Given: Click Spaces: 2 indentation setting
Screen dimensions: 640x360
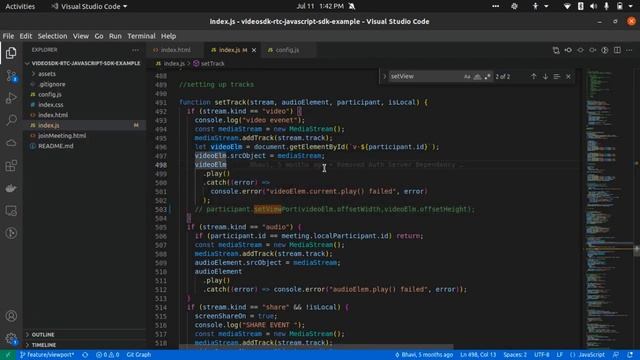Looking at the screenshot, I should coord(515,355).
